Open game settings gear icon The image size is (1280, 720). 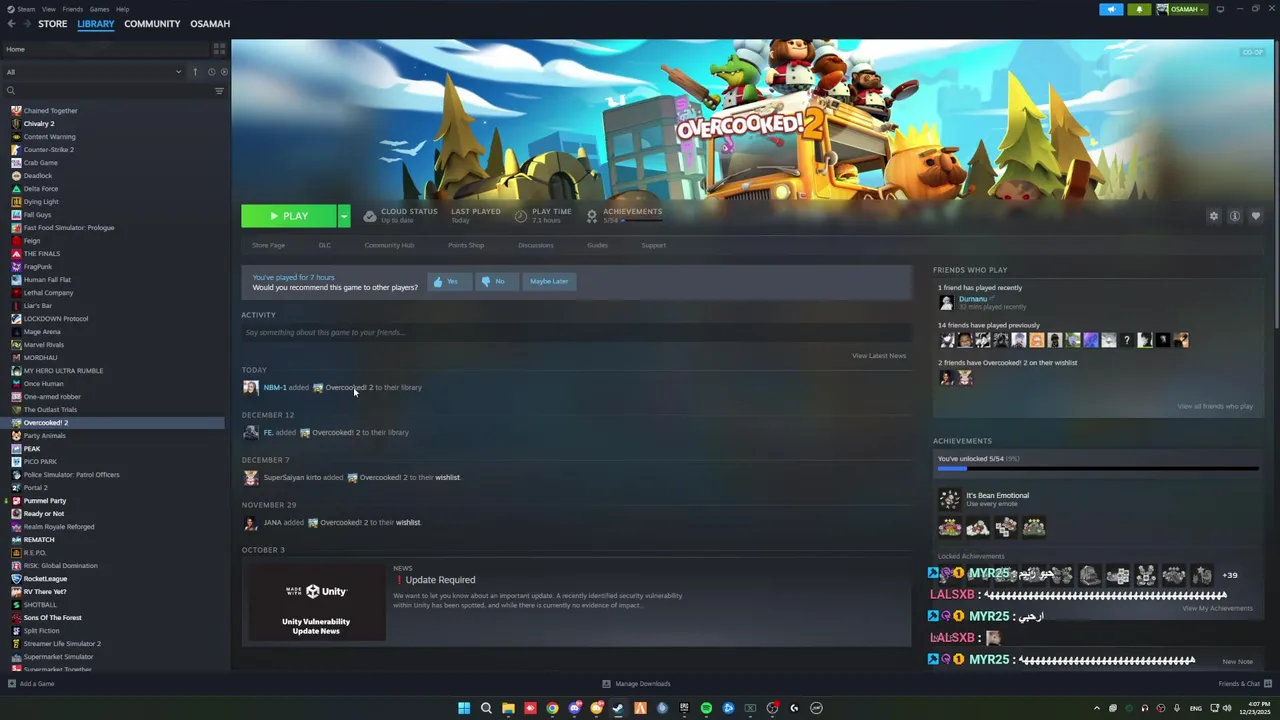click(1214, 216)
